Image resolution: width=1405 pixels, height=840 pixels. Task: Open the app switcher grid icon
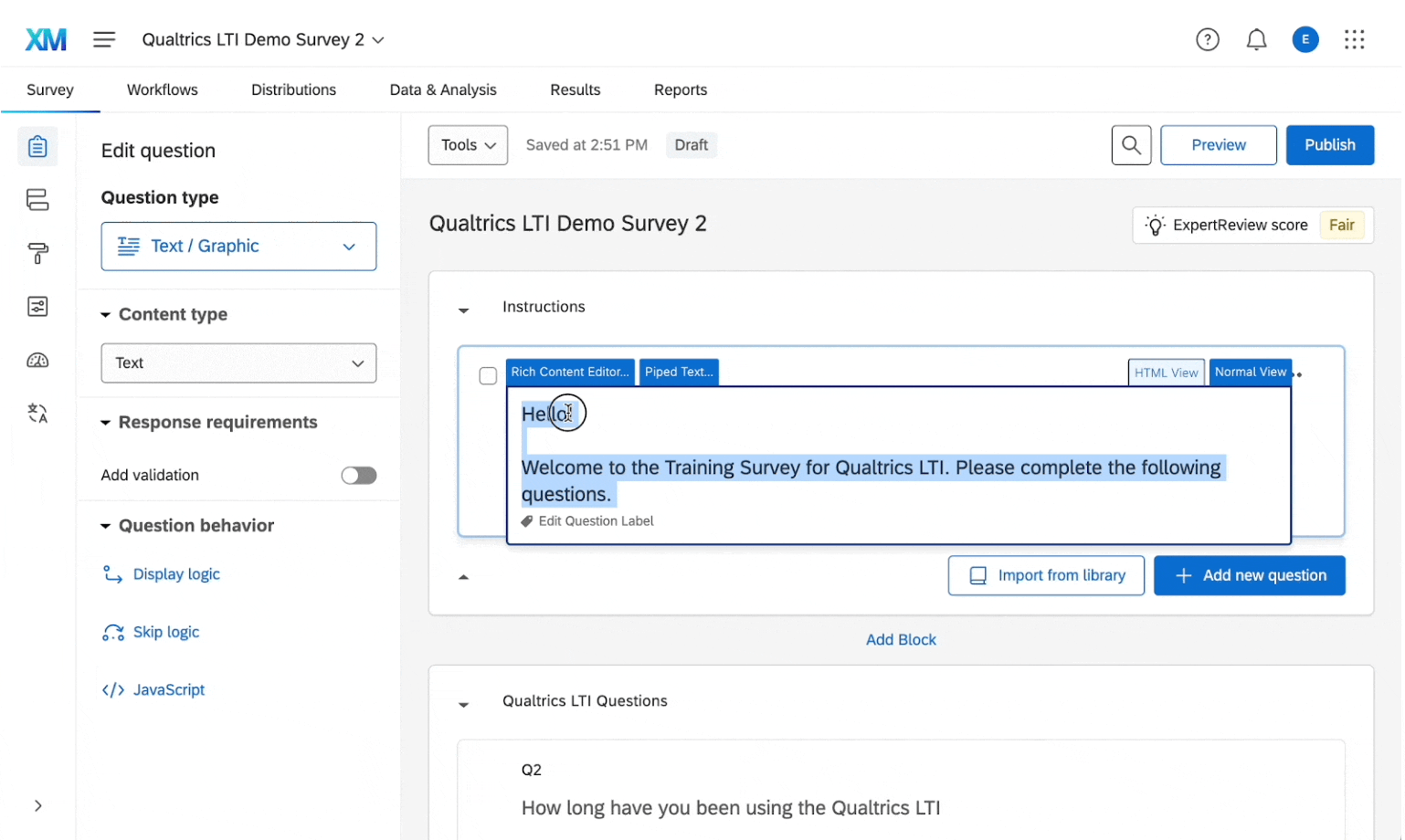1354,39
